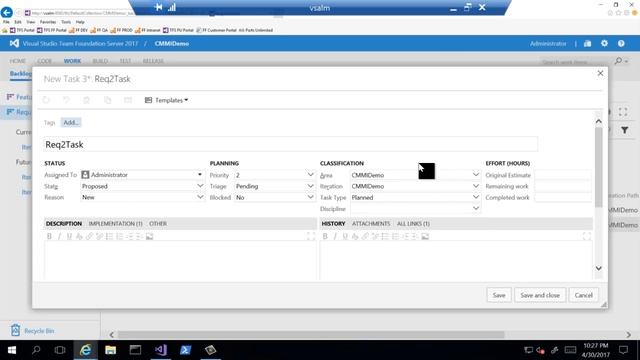Toggle bold in History editor

click(325, 236)
